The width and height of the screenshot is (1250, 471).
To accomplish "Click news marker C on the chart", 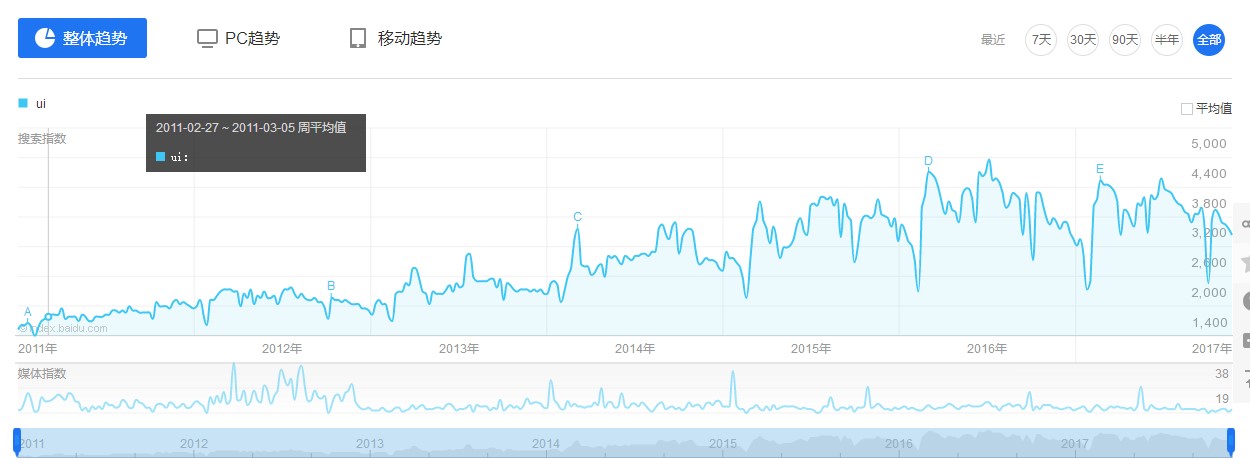I will tap(577, 217).
